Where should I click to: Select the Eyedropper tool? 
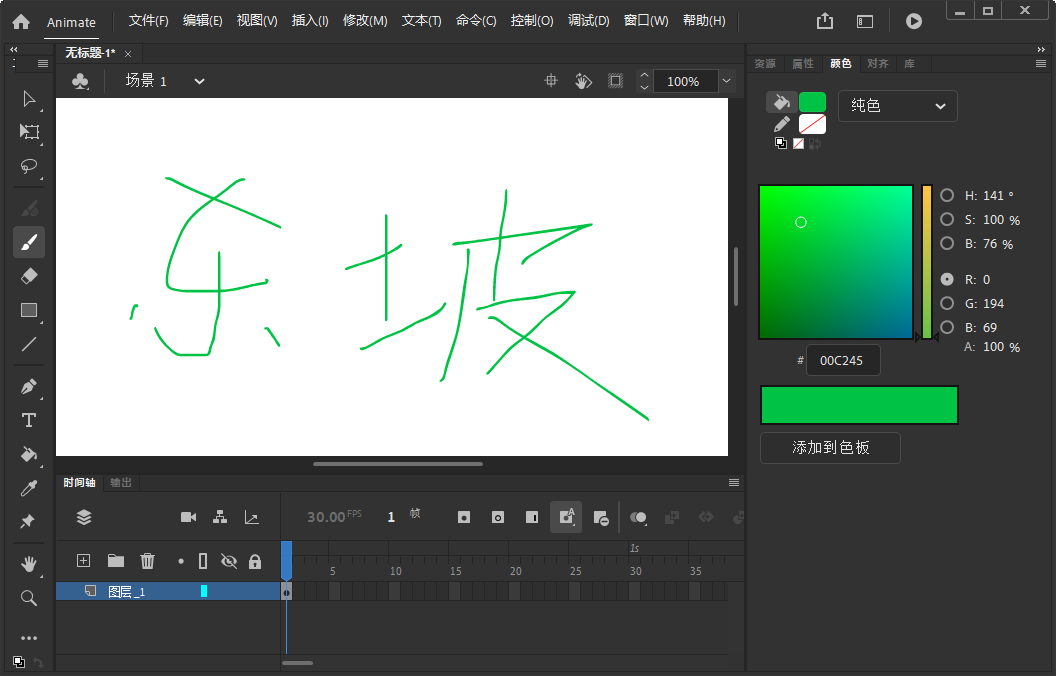(29, 489)
